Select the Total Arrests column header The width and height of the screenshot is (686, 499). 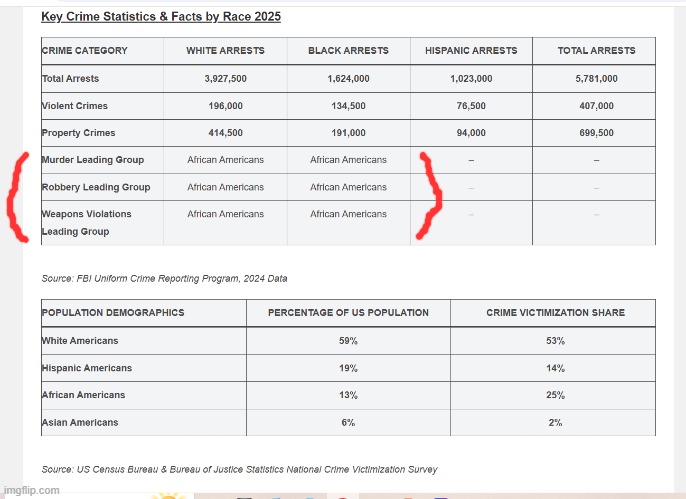tap(595, 51)
